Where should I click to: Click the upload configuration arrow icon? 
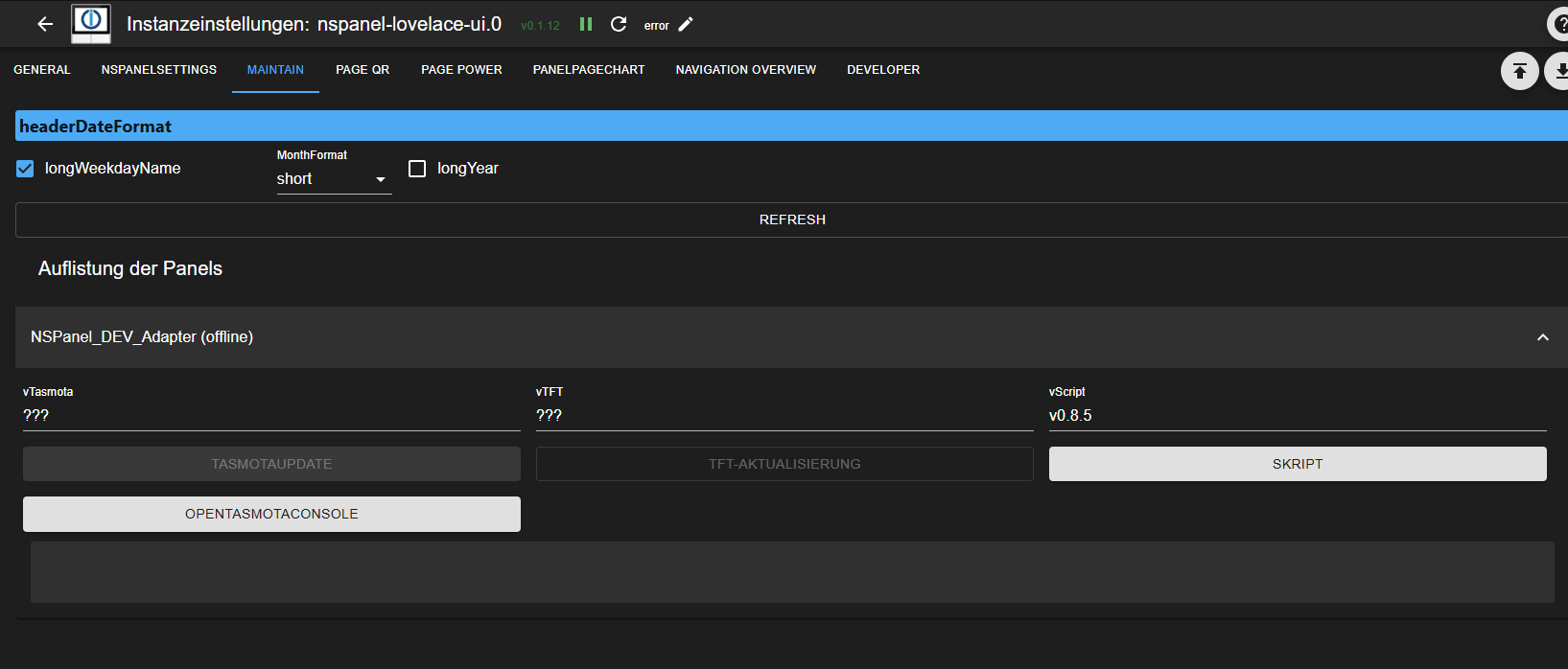(x=1520, y=71)
